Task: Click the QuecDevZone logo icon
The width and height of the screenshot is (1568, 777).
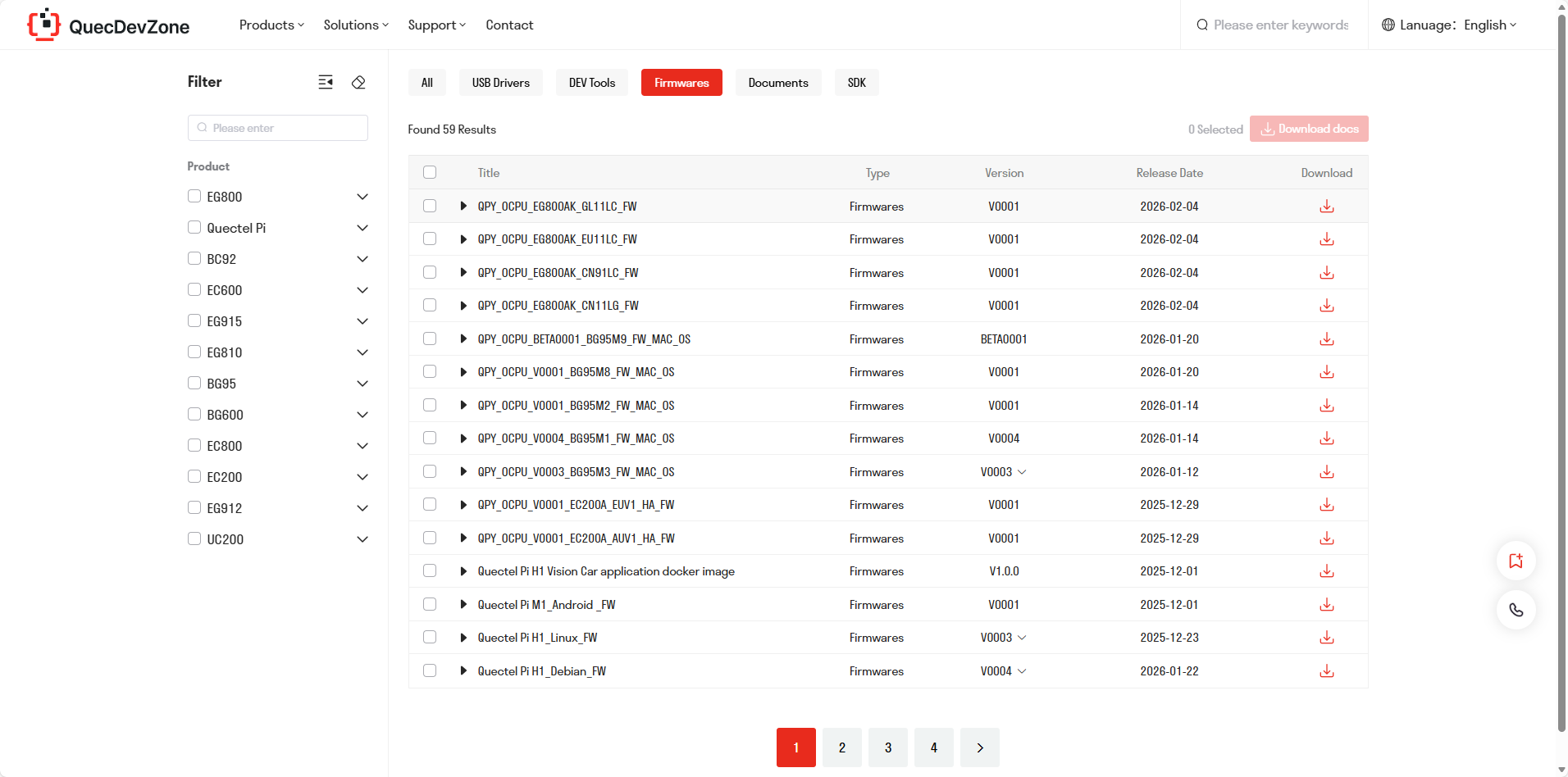Action: [44, 25]
